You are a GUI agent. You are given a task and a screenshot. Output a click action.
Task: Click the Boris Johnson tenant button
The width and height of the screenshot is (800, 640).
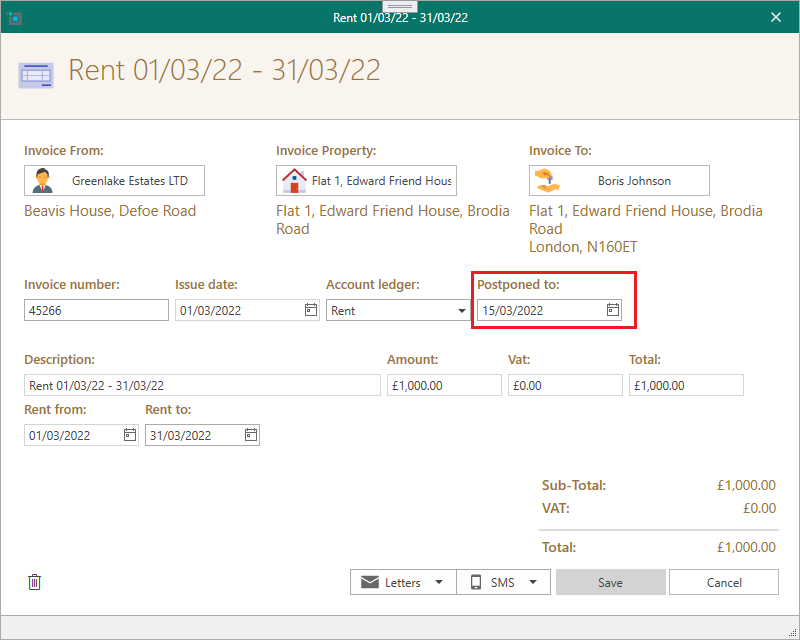(x=619, y=180)
